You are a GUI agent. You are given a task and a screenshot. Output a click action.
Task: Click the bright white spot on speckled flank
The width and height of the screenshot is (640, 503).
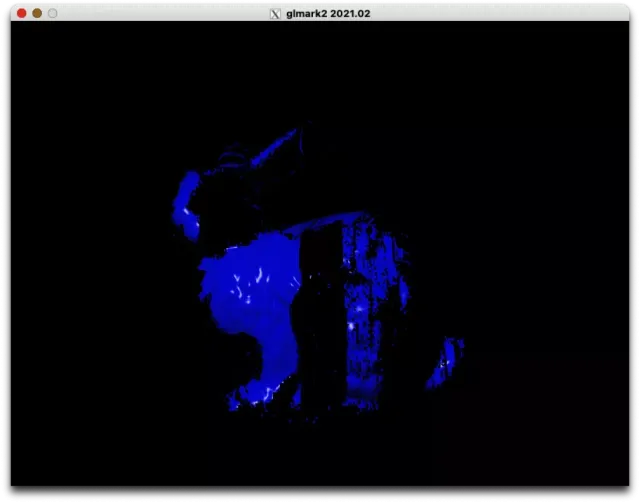[351, 326]
